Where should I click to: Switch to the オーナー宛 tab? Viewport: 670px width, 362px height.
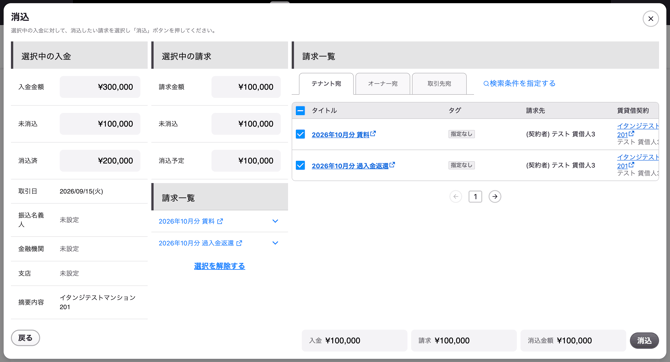click(382, 84)
